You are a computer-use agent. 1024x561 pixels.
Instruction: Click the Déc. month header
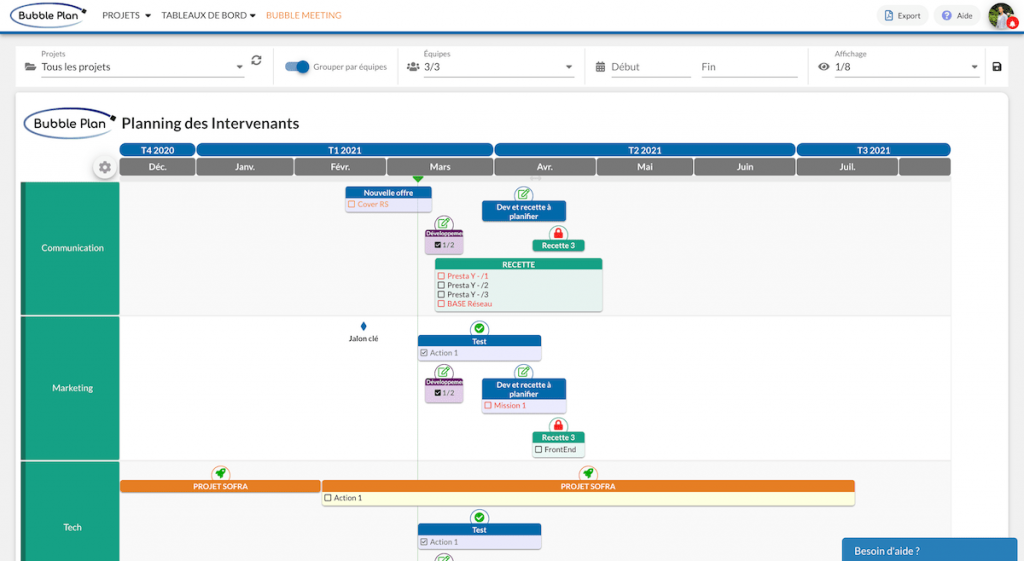pyautogui.click(x=157, y=167)
